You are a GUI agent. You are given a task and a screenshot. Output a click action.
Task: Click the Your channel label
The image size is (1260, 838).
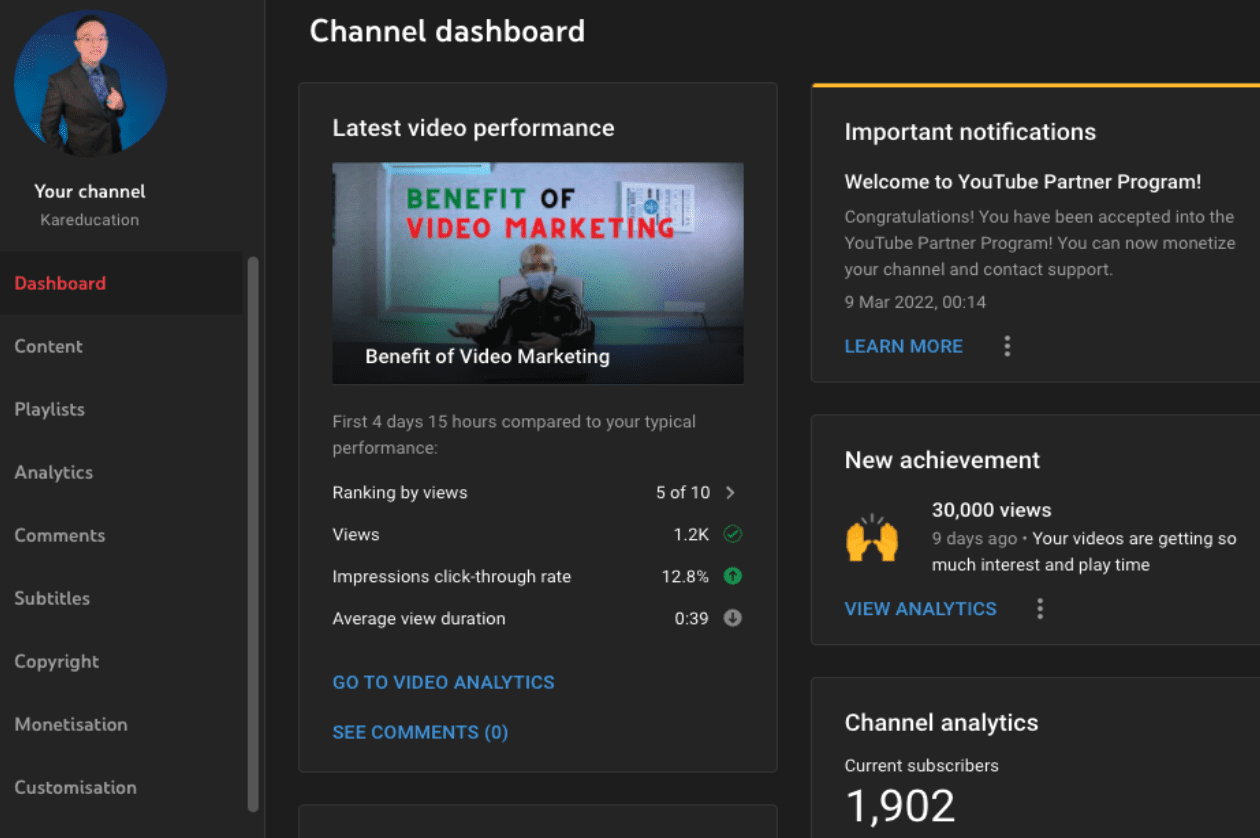[90, 191]
